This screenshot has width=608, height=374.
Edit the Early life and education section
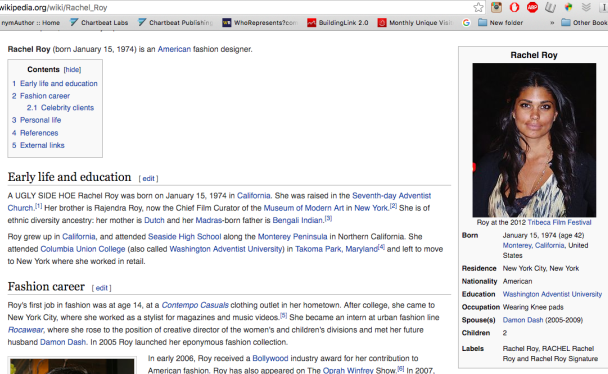(149, 179)
